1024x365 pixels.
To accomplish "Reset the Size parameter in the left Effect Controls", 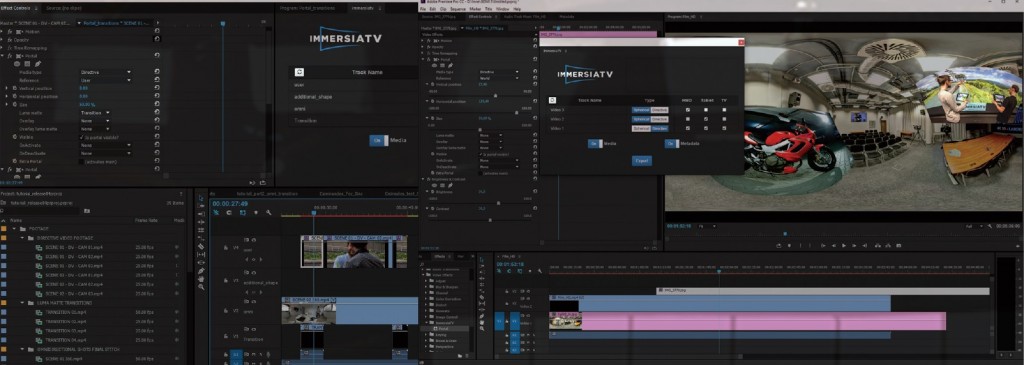I will click(157, 104).
